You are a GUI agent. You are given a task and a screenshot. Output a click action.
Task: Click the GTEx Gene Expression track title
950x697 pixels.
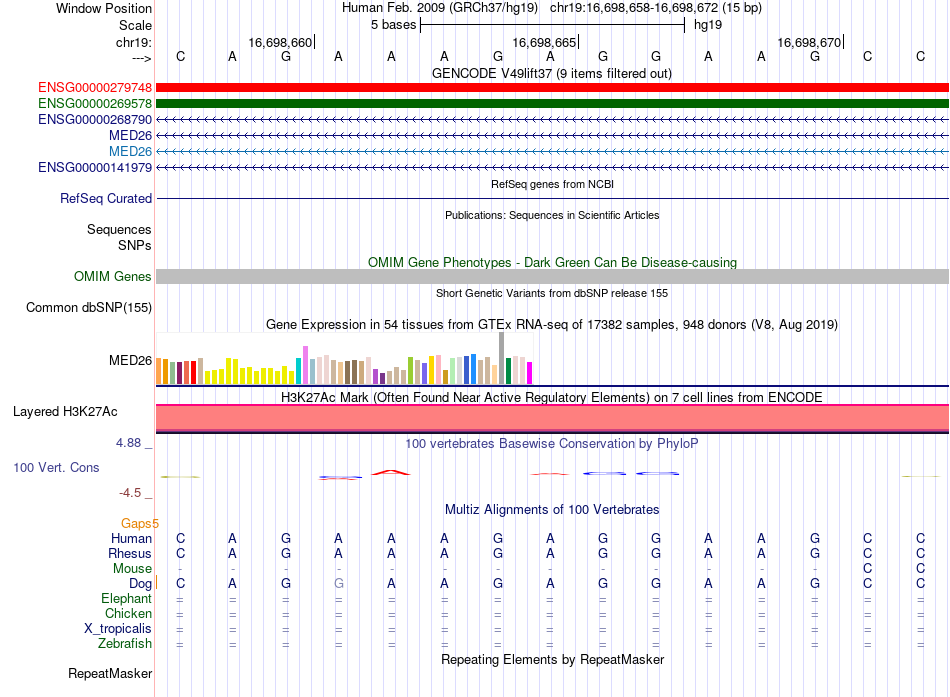point(552,324)
